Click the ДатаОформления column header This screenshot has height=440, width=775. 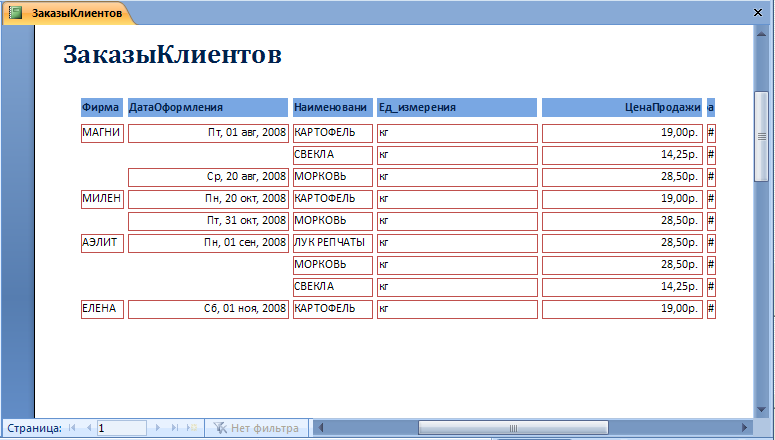(x=208, y=107)
